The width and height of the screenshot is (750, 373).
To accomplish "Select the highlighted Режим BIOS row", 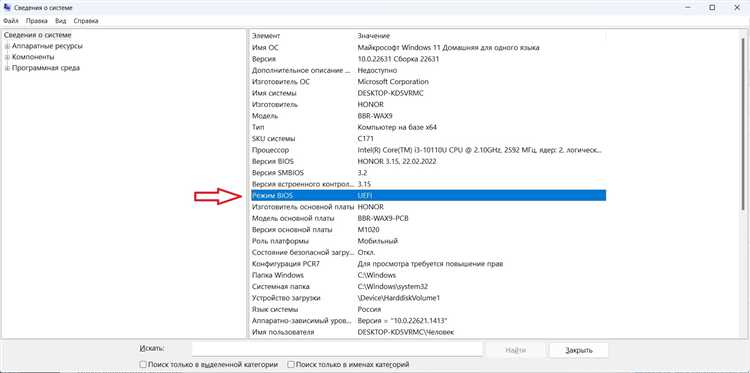I will point(428,196).
